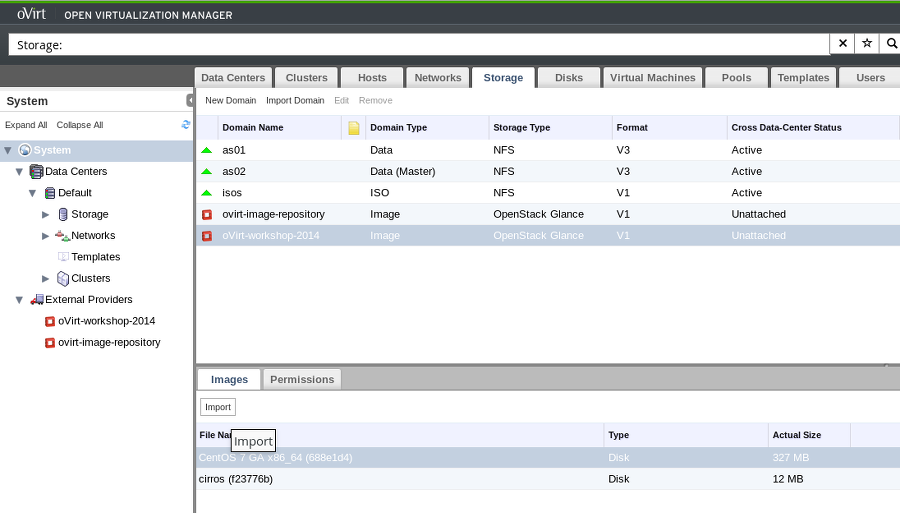Image resolution: width=900 pixels, height=513 pixels.
Task: Click the Import button for images
Action: point(218,407)
